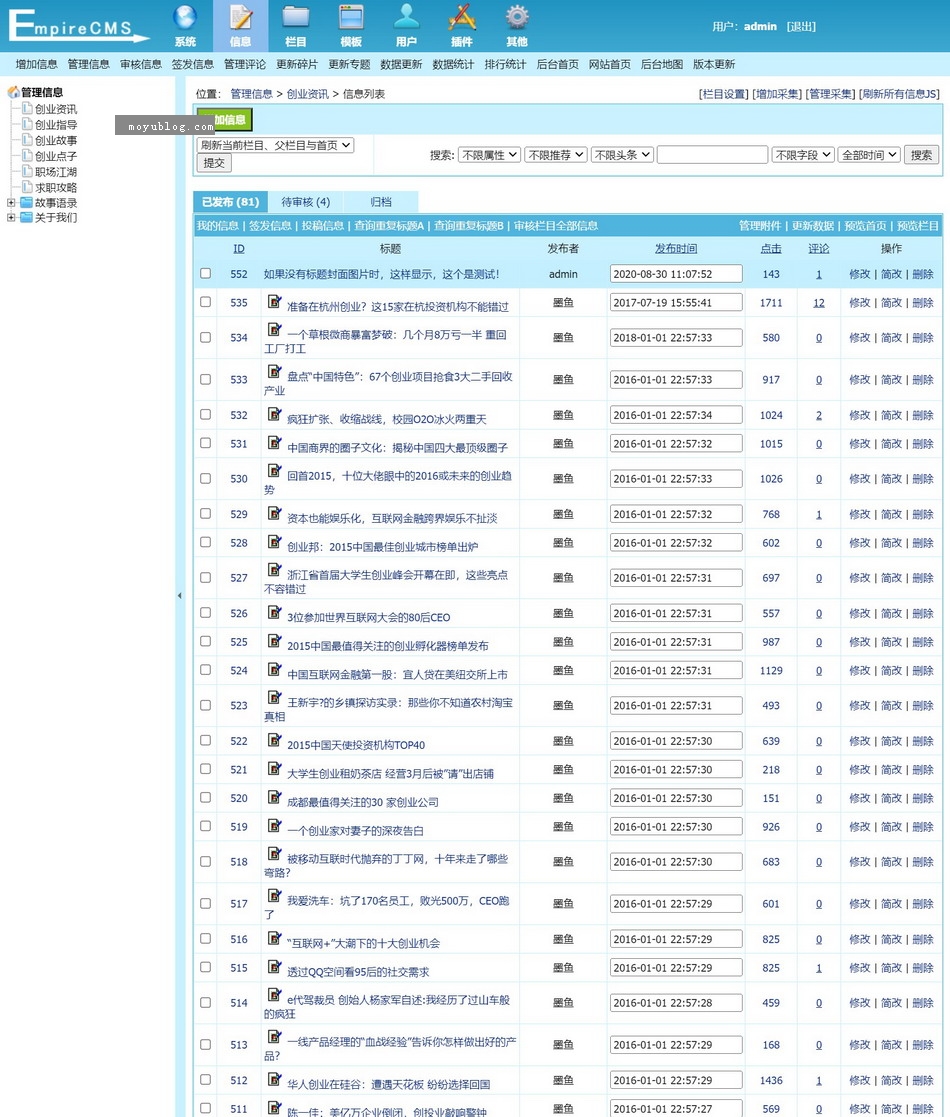Expand the 故事语录 tree node
Image resolution: width=950 pixels, height=1117 pixels.
click(x=11, y=203)
